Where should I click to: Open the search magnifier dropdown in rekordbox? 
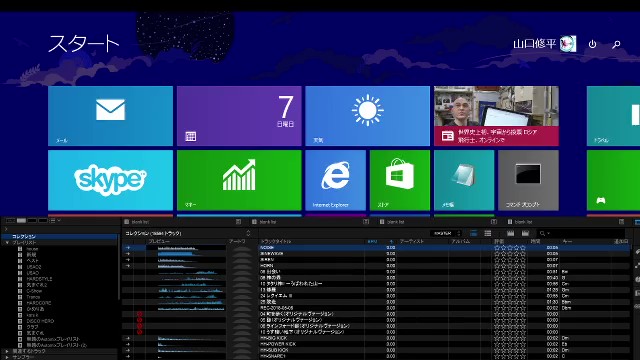544,233
